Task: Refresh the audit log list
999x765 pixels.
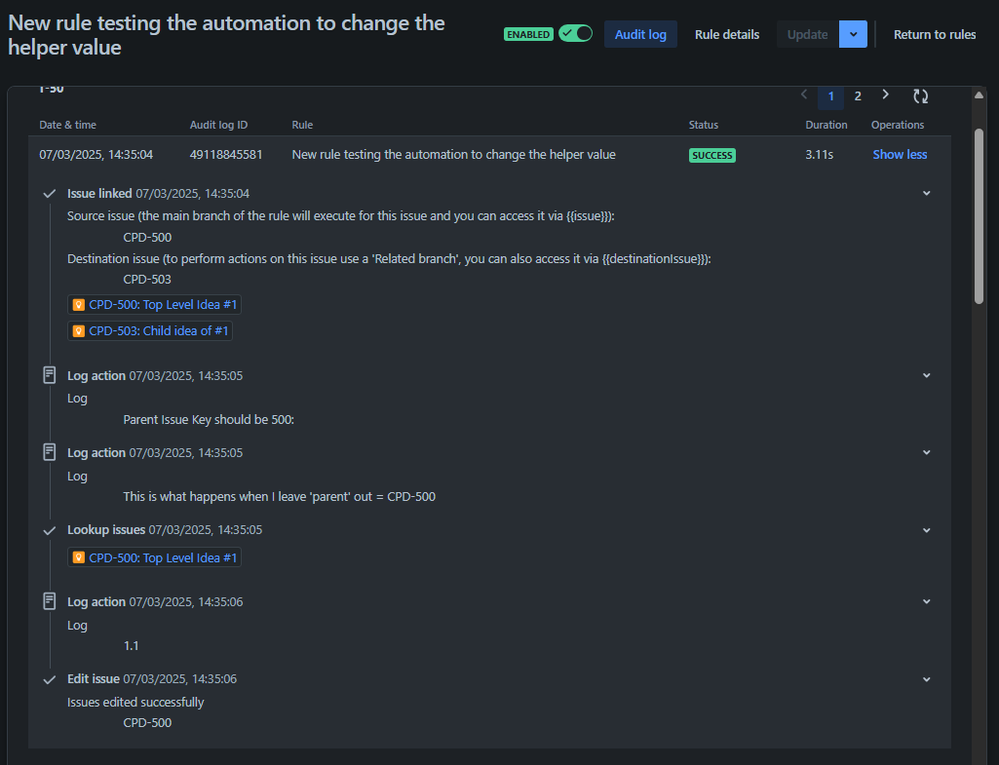Action: [919, 95]
